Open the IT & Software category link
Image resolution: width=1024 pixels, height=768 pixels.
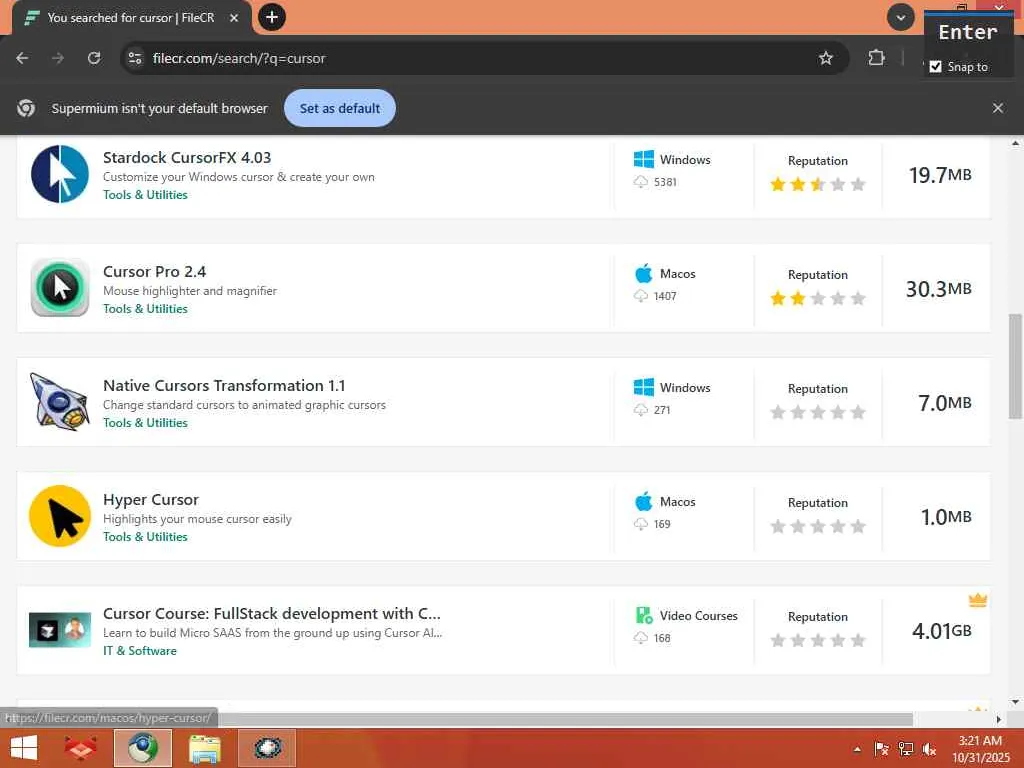click(x=140, y=650)
